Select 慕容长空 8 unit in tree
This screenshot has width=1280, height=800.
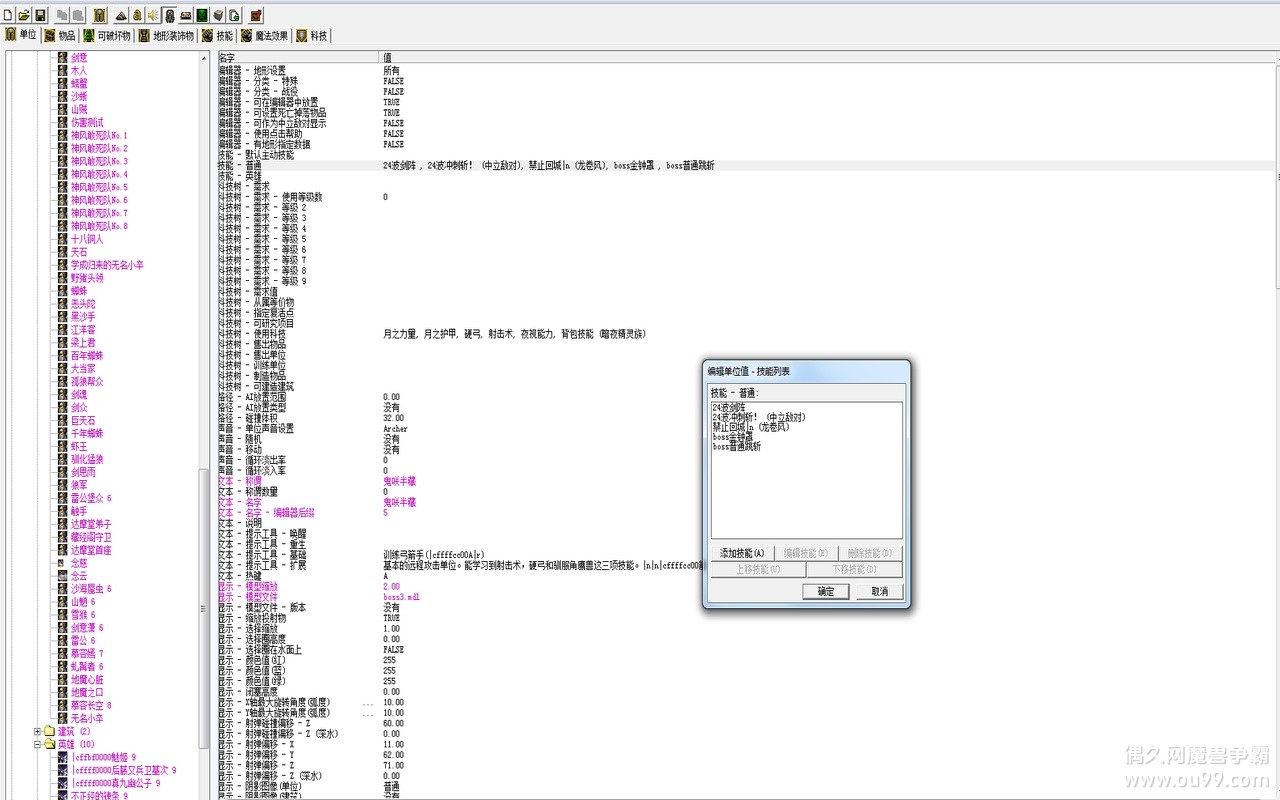coord(91,705)
